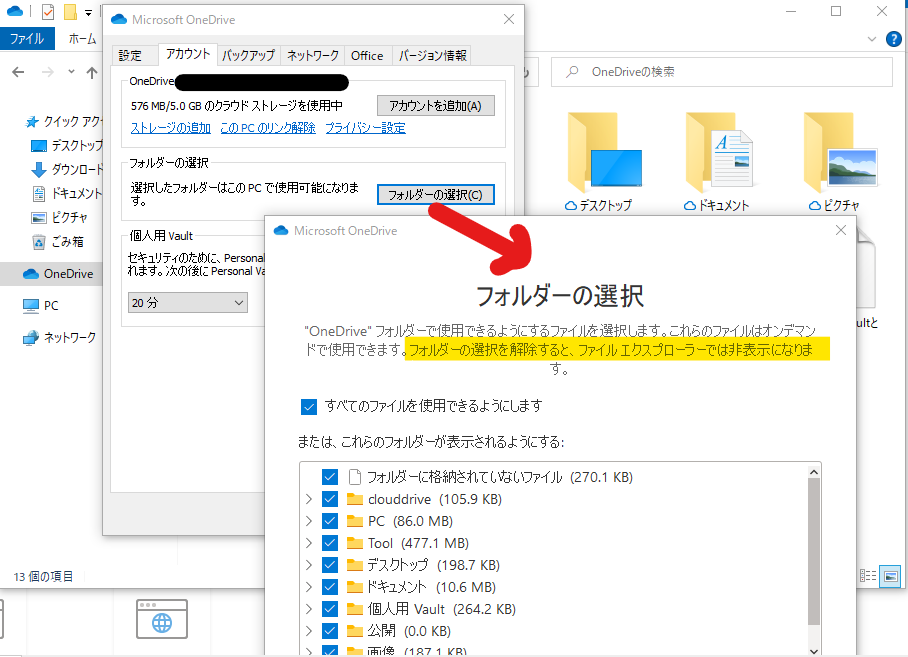
Task: Uncheck the clouddrive folder checkbox
Action: point(330,498)
